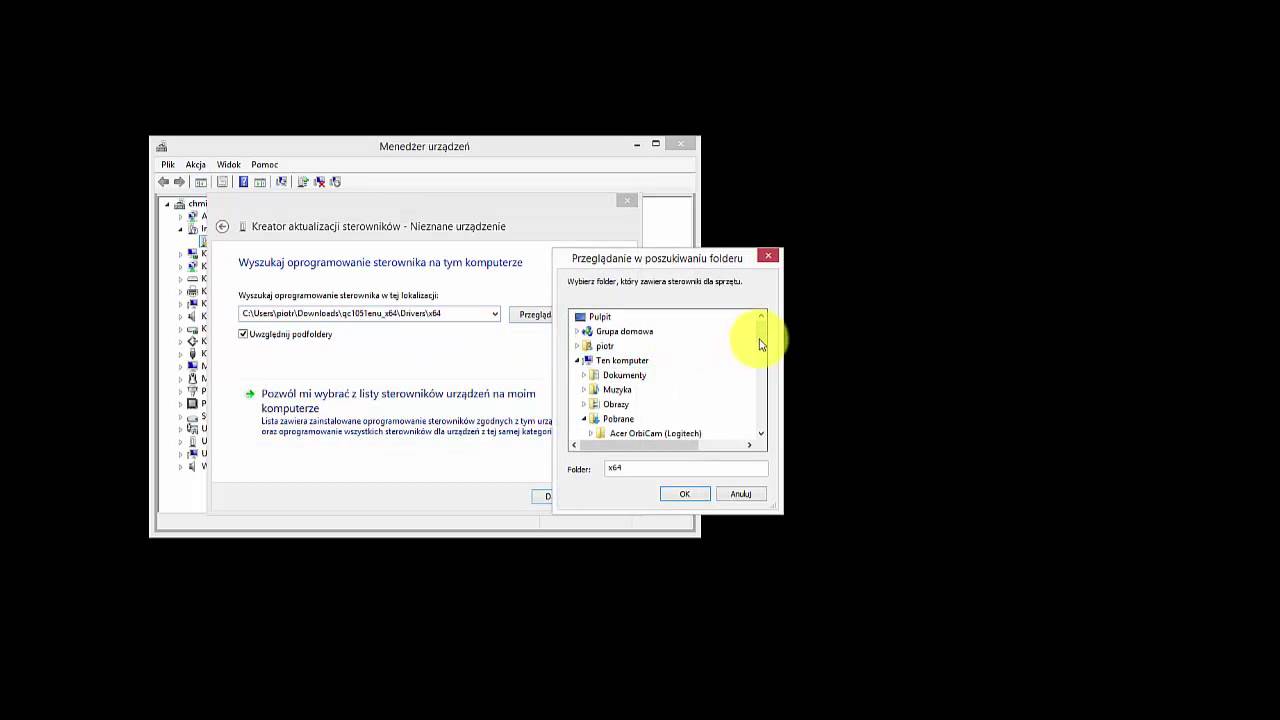This screenshot has width=1280, height=720.
Task: Close the driver update wizard with X
Action: [x=627, y=200]
